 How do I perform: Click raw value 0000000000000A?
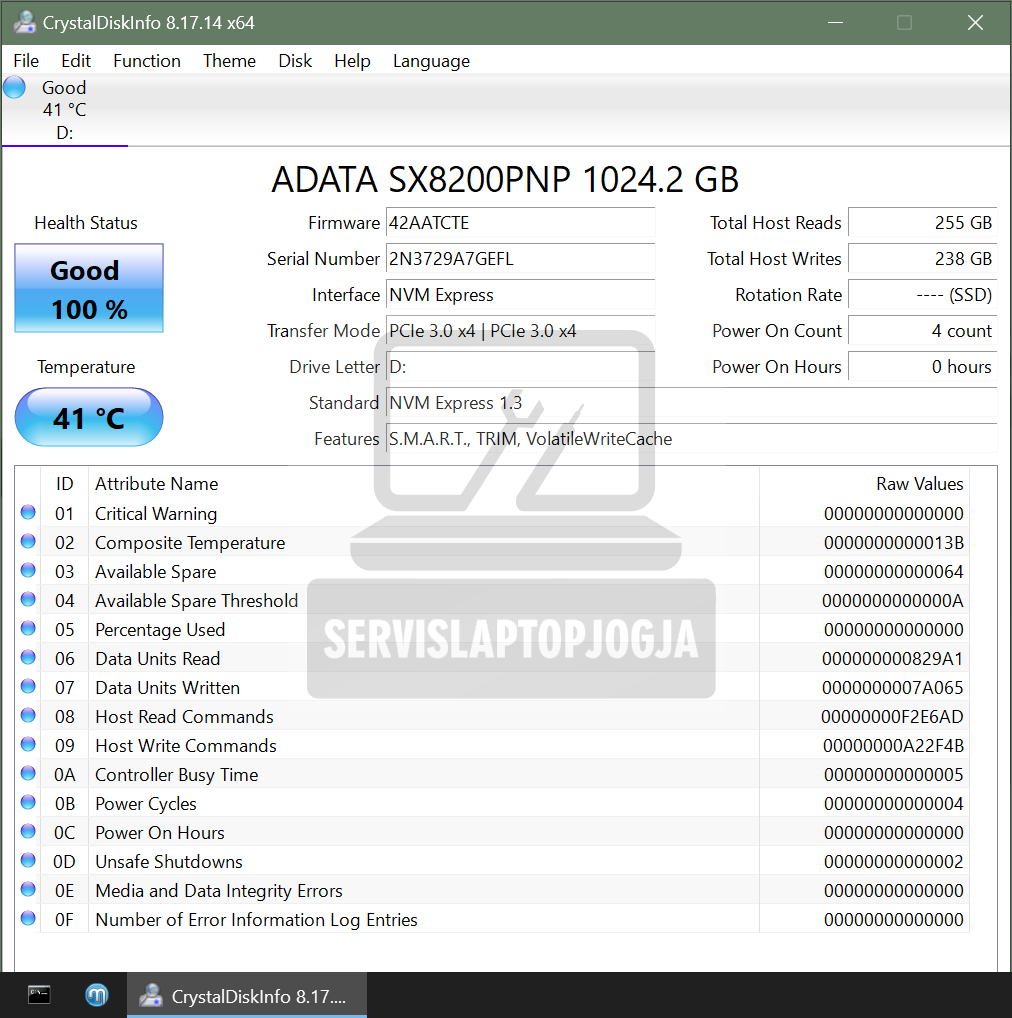pyautogui.click(x=893, y=601)
